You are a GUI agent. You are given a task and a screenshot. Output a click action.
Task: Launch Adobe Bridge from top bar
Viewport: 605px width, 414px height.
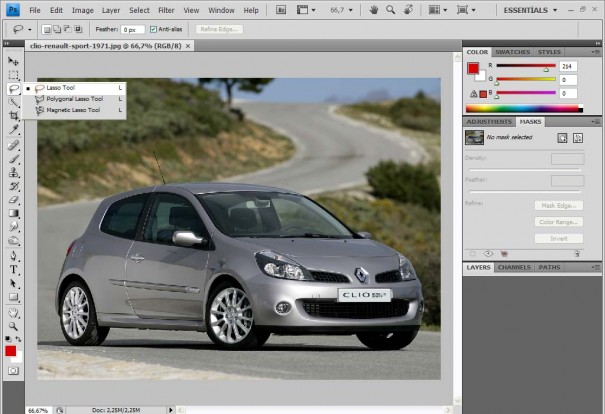pyautogui.click(x=281, y=10)
